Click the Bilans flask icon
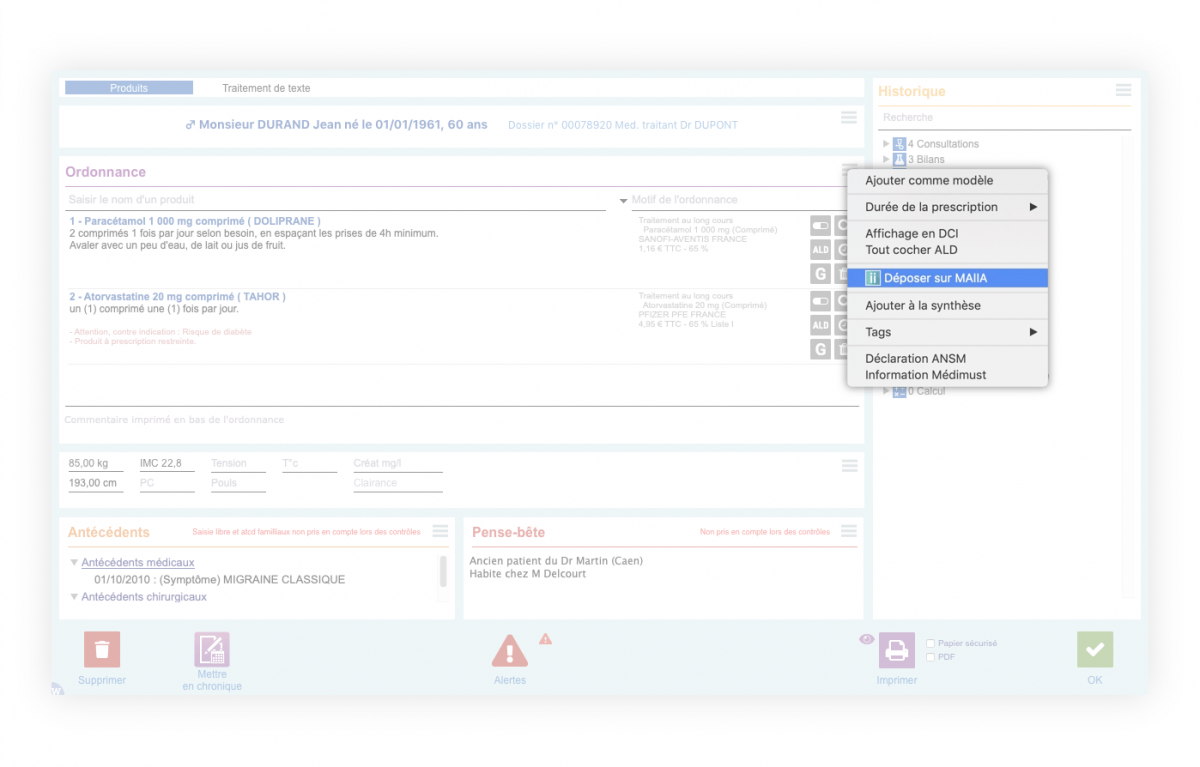 [x=899, y=159]
